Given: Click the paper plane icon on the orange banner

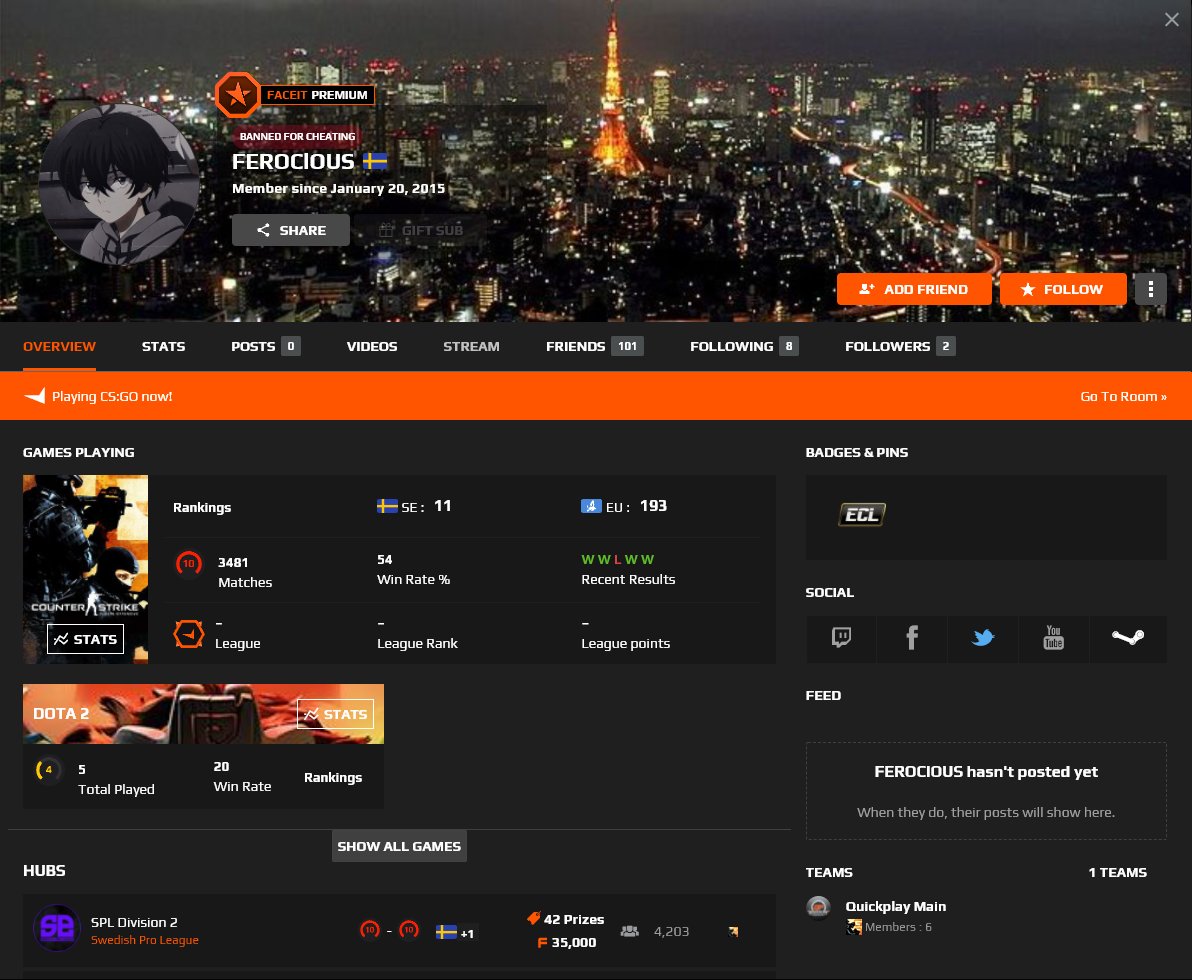Looking at the screenshot, I should (35, 396).
